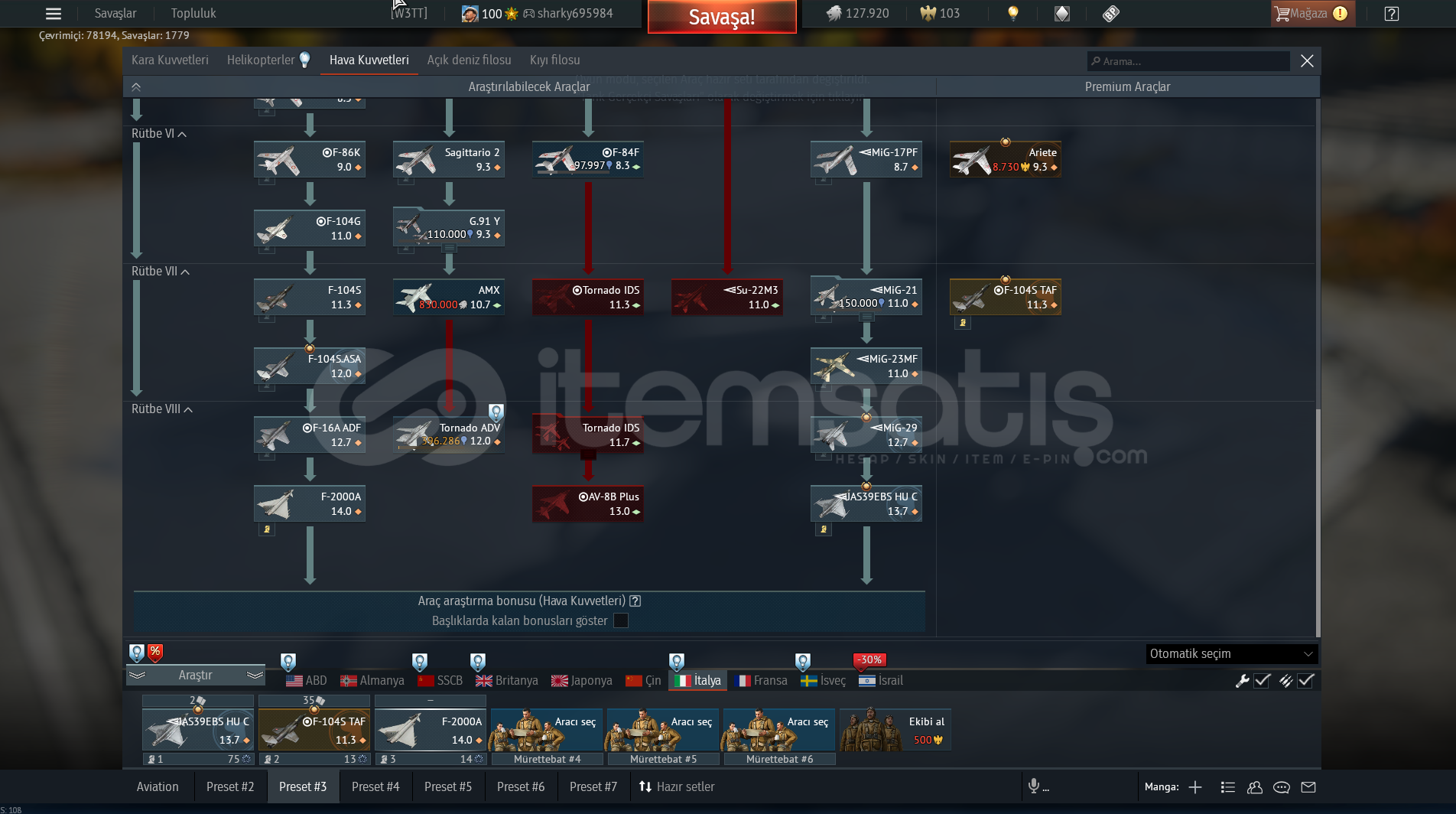Add a squad member with plus icon
The image size is (1456, 814).
(x=1195, y=786)
